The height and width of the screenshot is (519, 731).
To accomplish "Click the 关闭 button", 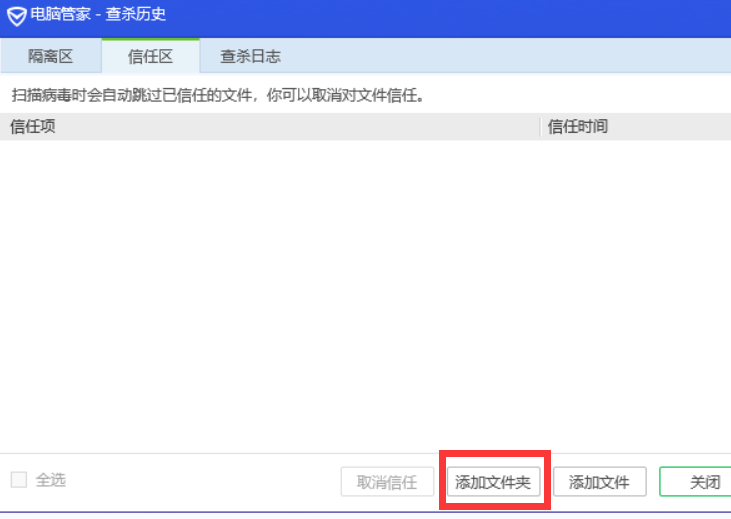I will click(x=696, y=482).
